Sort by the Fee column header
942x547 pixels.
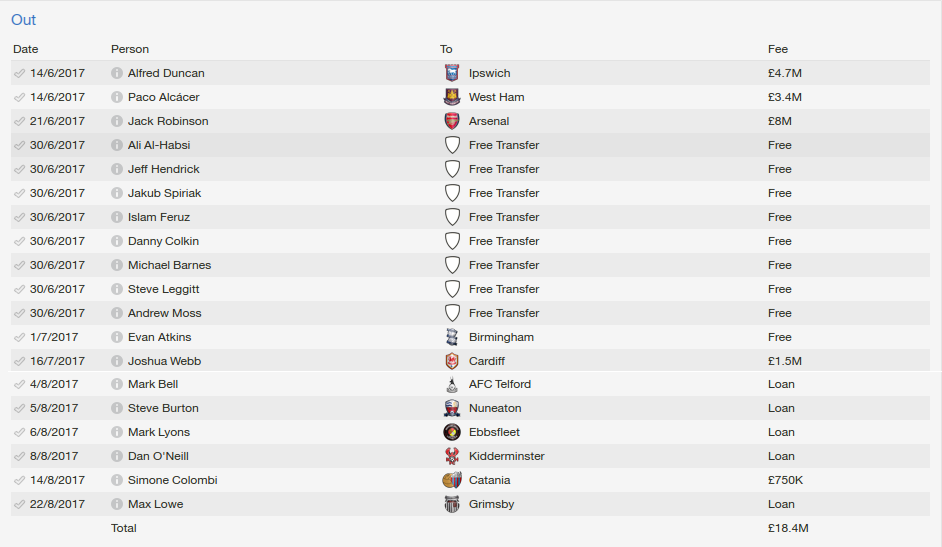pyautogui.click(x=777, y=49)
